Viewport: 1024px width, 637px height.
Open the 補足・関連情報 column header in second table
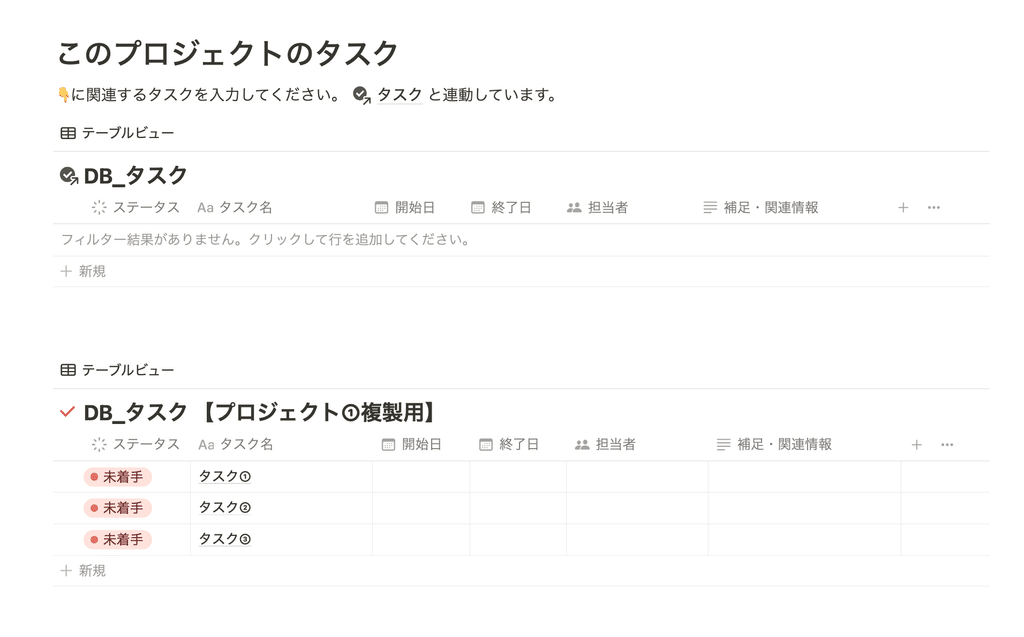tap(775, 445)
